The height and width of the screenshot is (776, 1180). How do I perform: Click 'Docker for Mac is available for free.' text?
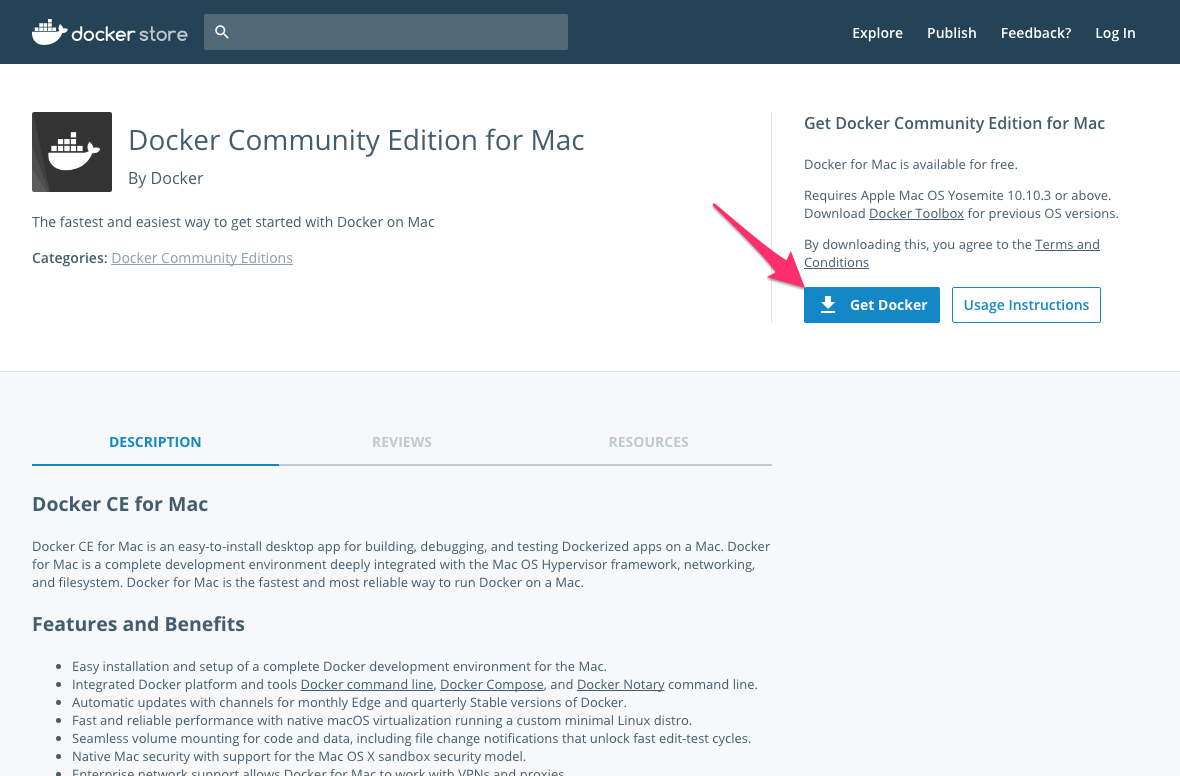[x=911, y=164]
